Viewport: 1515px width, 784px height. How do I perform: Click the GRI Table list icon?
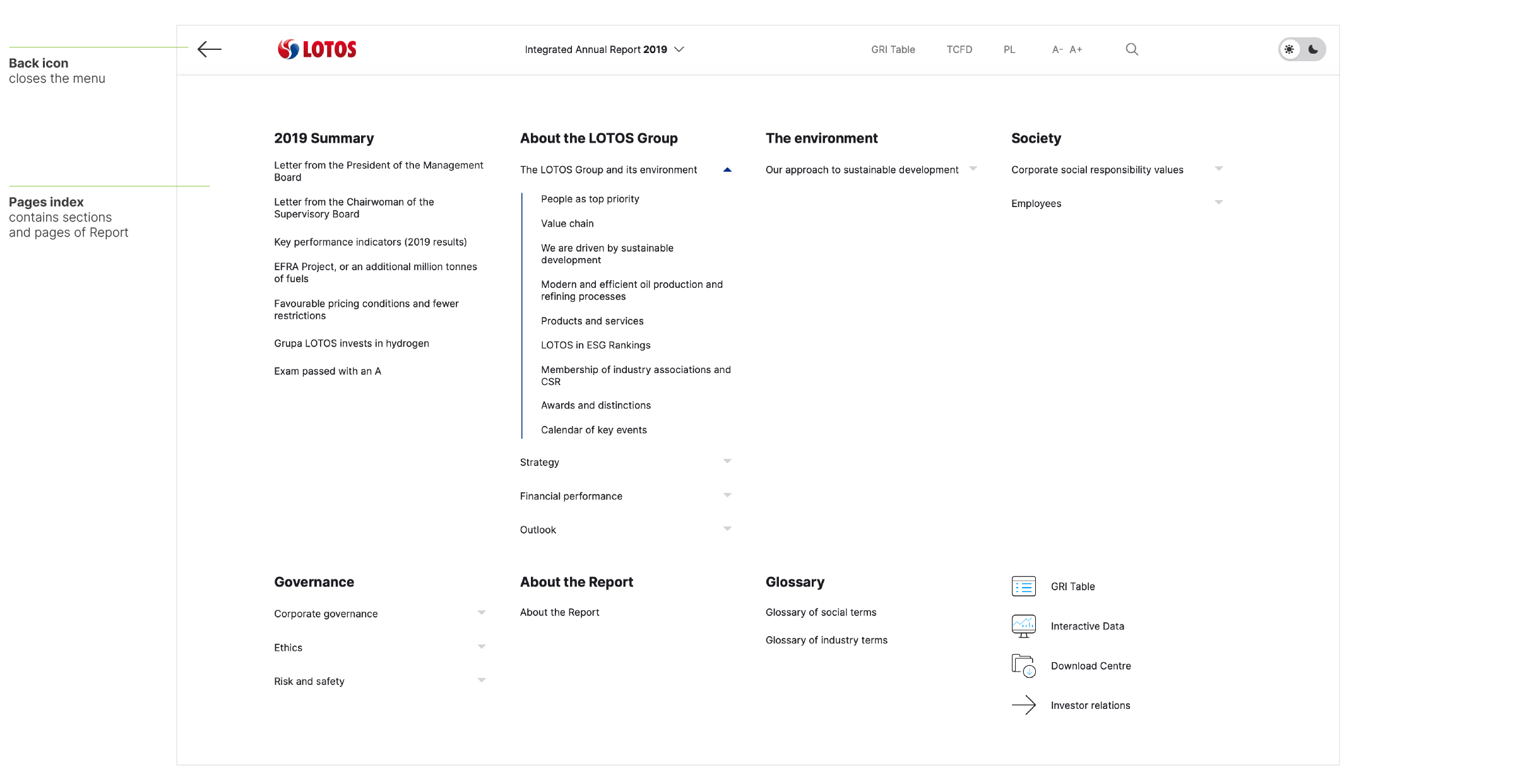pos(1024,586)
